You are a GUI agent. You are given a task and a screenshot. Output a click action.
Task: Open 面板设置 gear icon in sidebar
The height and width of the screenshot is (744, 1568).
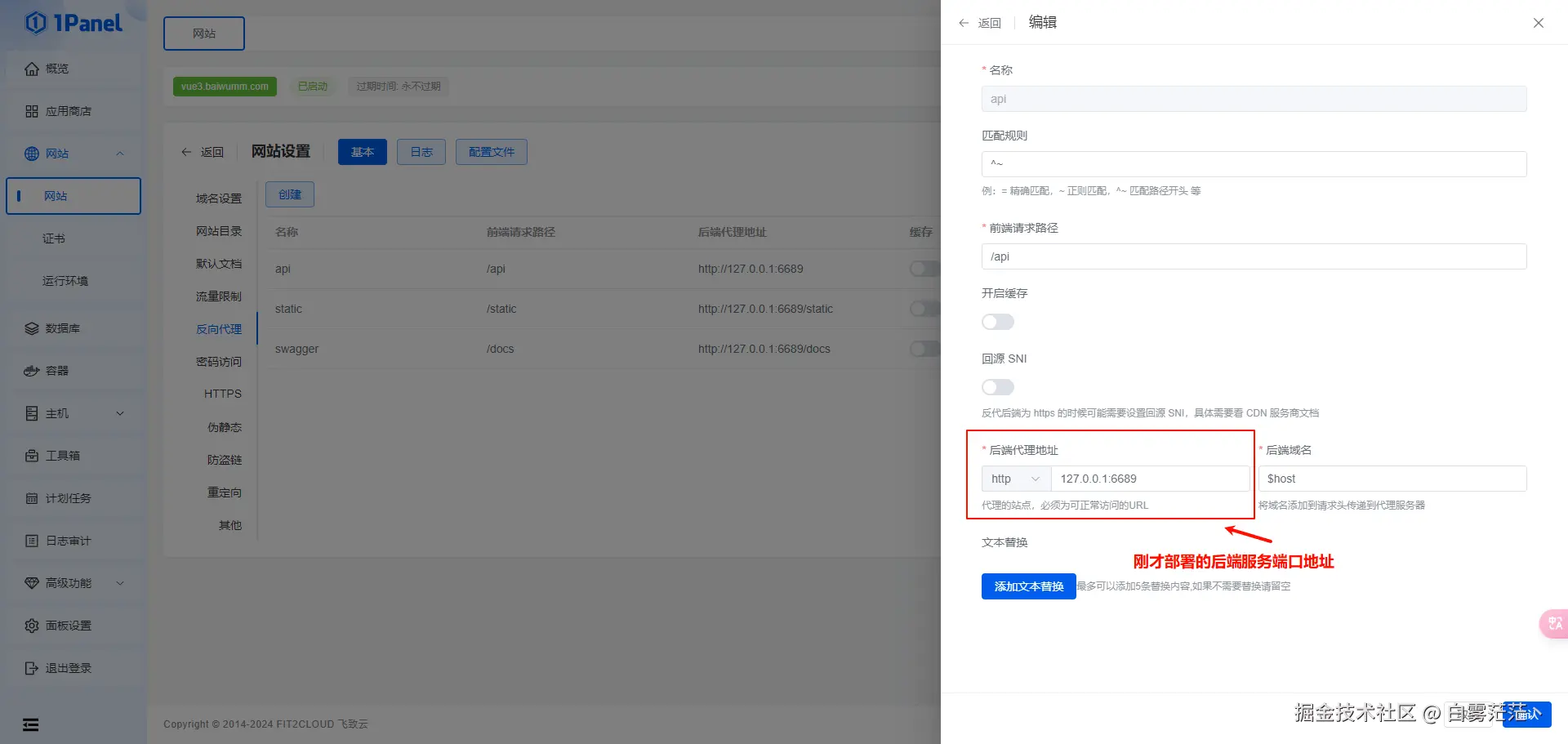32,626
